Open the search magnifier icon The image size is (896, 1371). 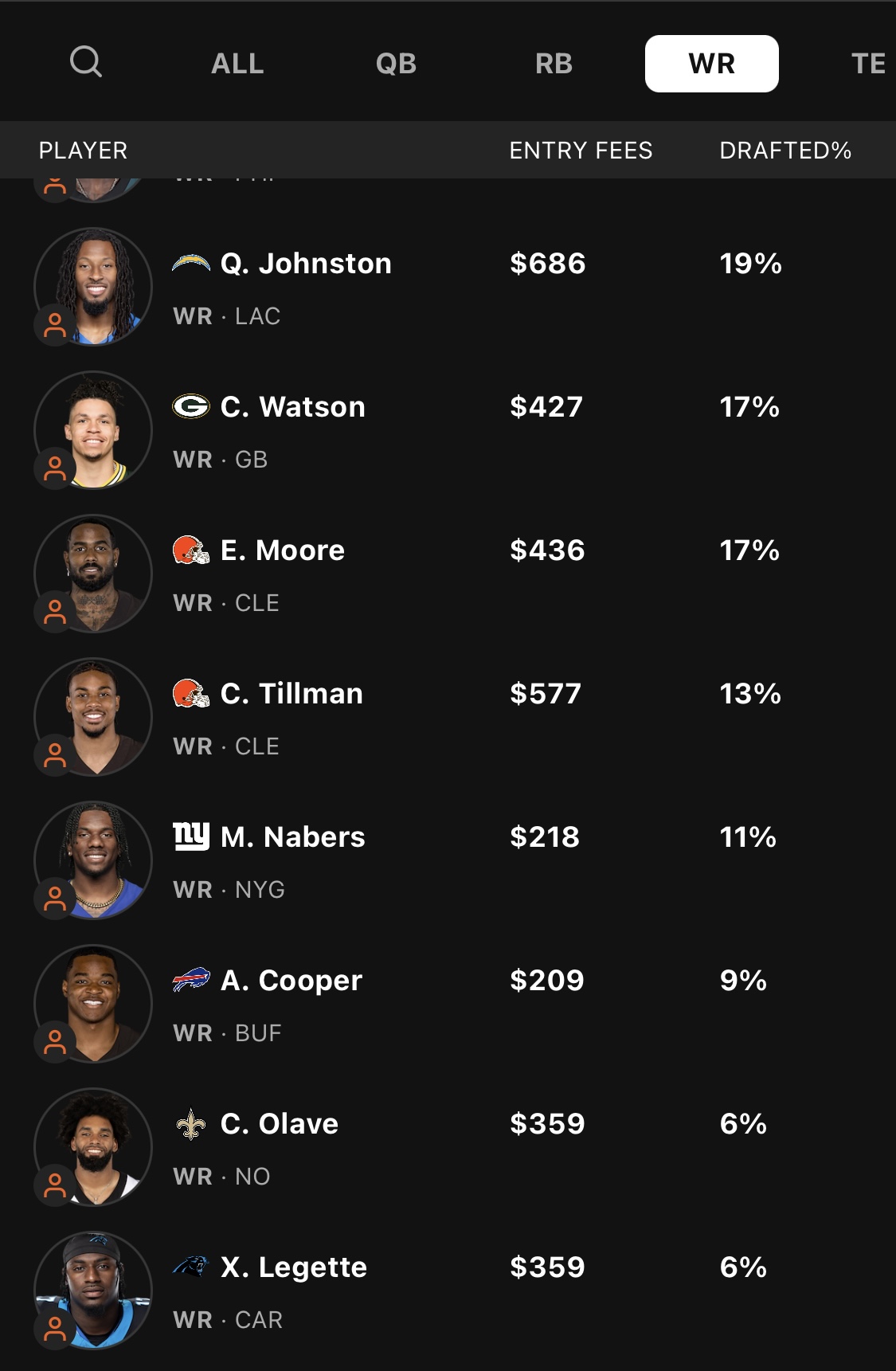pyautogui.click(x=86, y=61)
